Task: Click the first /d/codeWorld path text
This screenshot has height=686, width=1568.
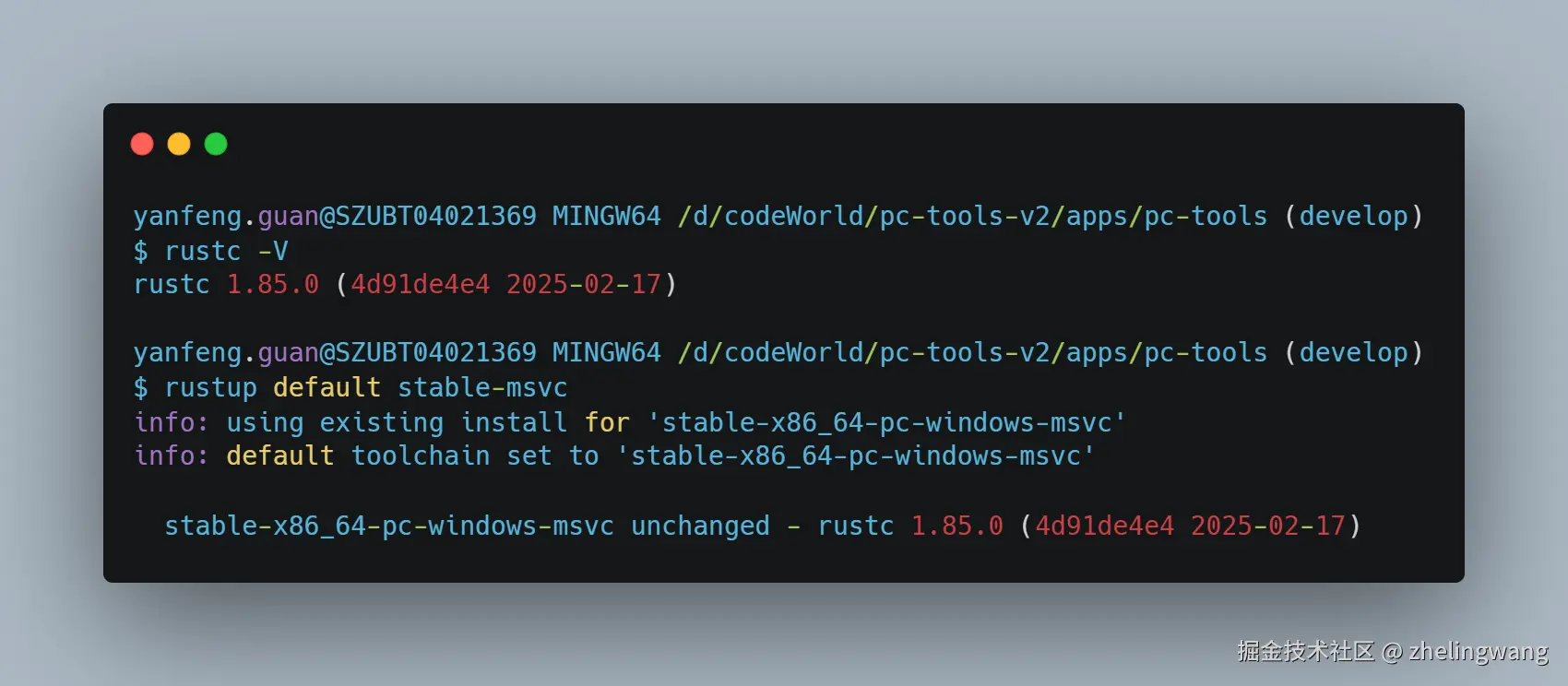Action: pyautogui.click(x=770, y=217)
